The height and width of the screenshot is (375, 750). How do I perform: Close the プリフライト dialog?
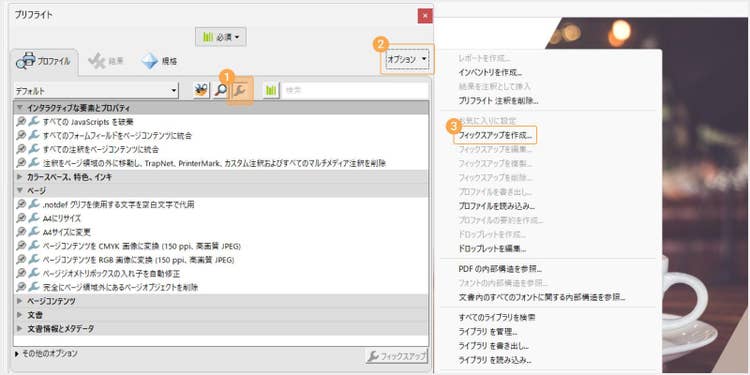(x=425, y=16)
